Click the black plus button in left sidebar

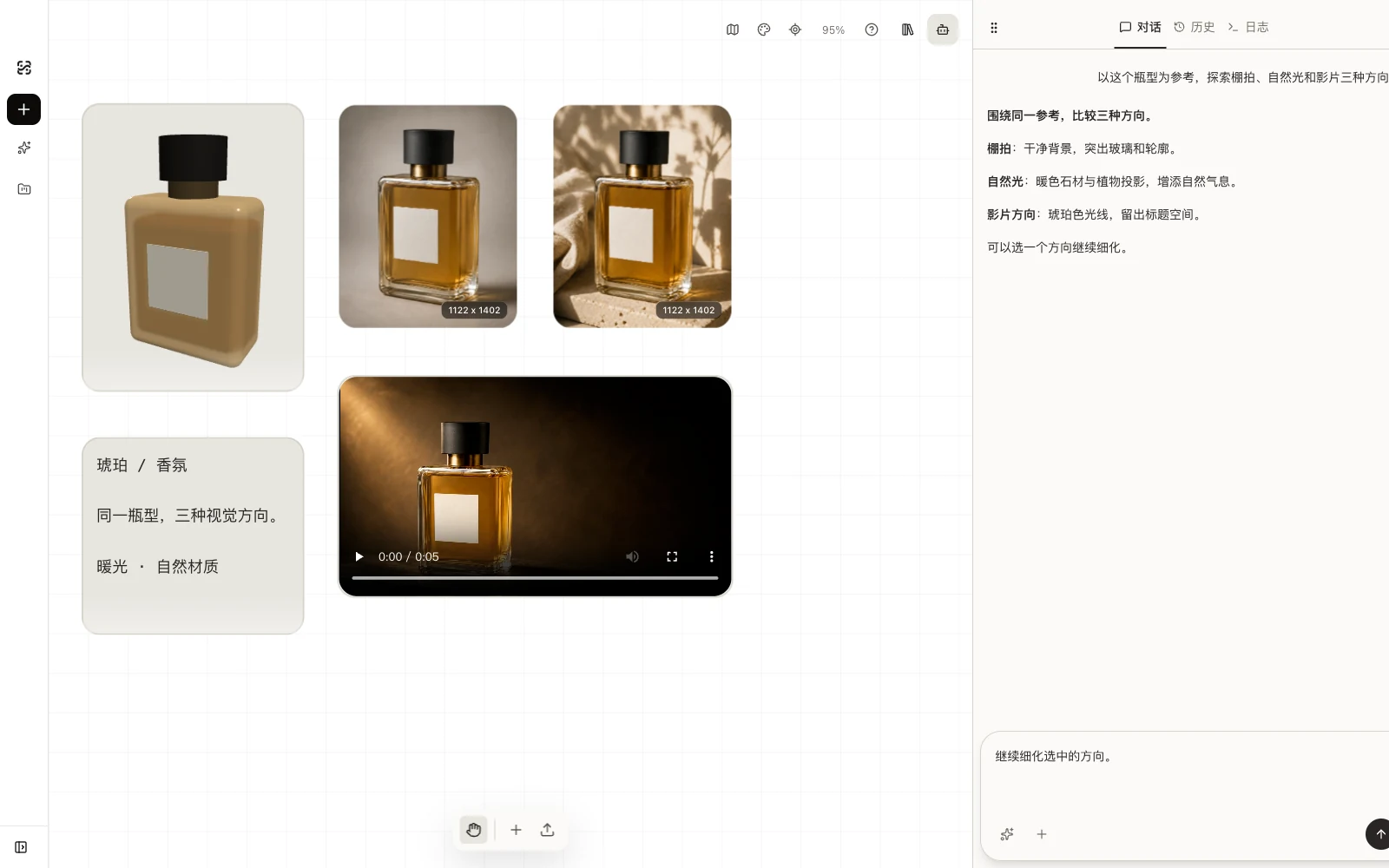click(24, 109)
